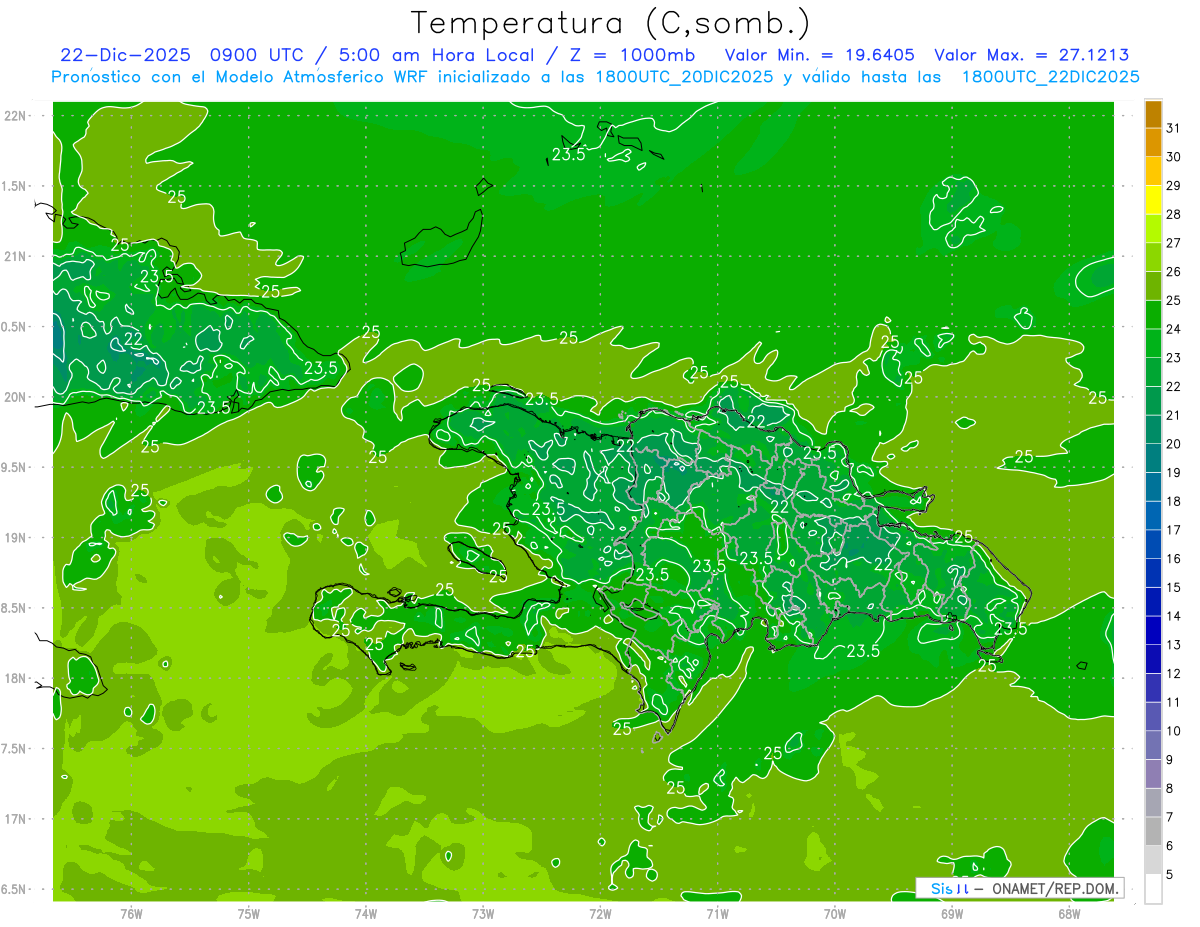Viewport: 1200px width, 927px height.
Task: Click the latitude axis label "22N"
Action: (x=15, y=116)
